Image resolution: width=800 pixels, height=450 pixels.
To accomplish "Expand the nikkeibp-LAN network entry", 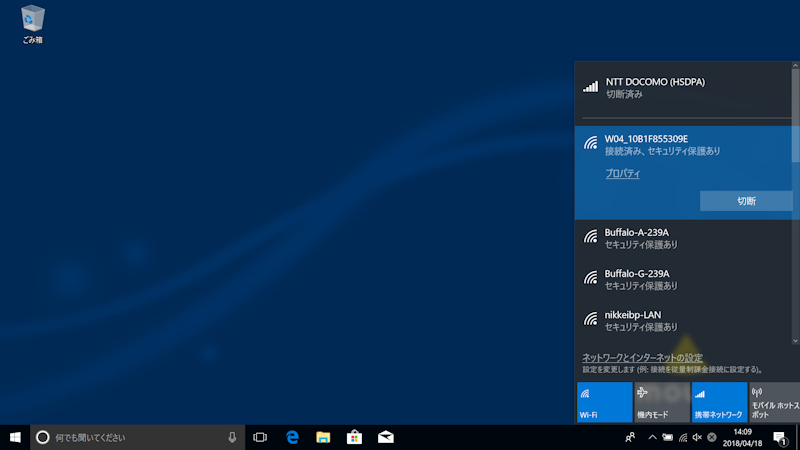I will click(x=682, y=320).
